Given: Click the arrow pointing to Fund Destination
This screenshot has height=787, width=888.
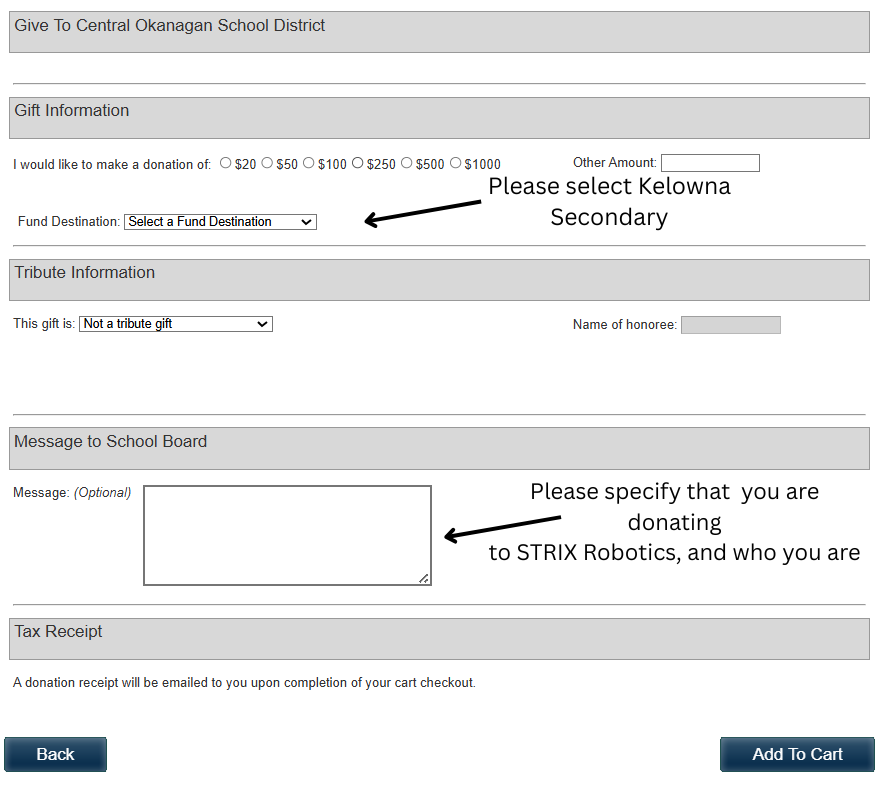Looking at the screenshot, I should point(422,213).
